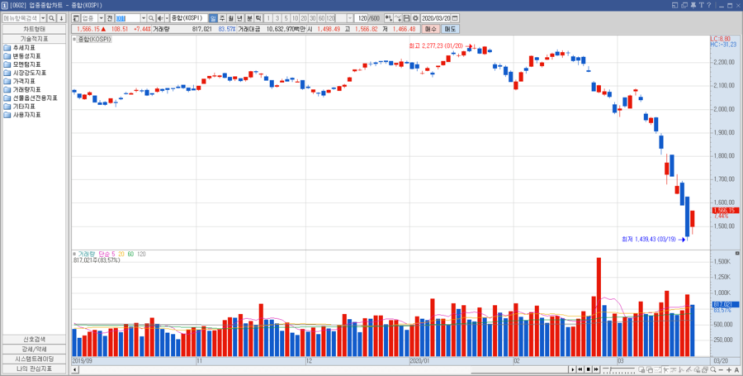
Task: Click the minus zoom-out icon
Action: 721,369
